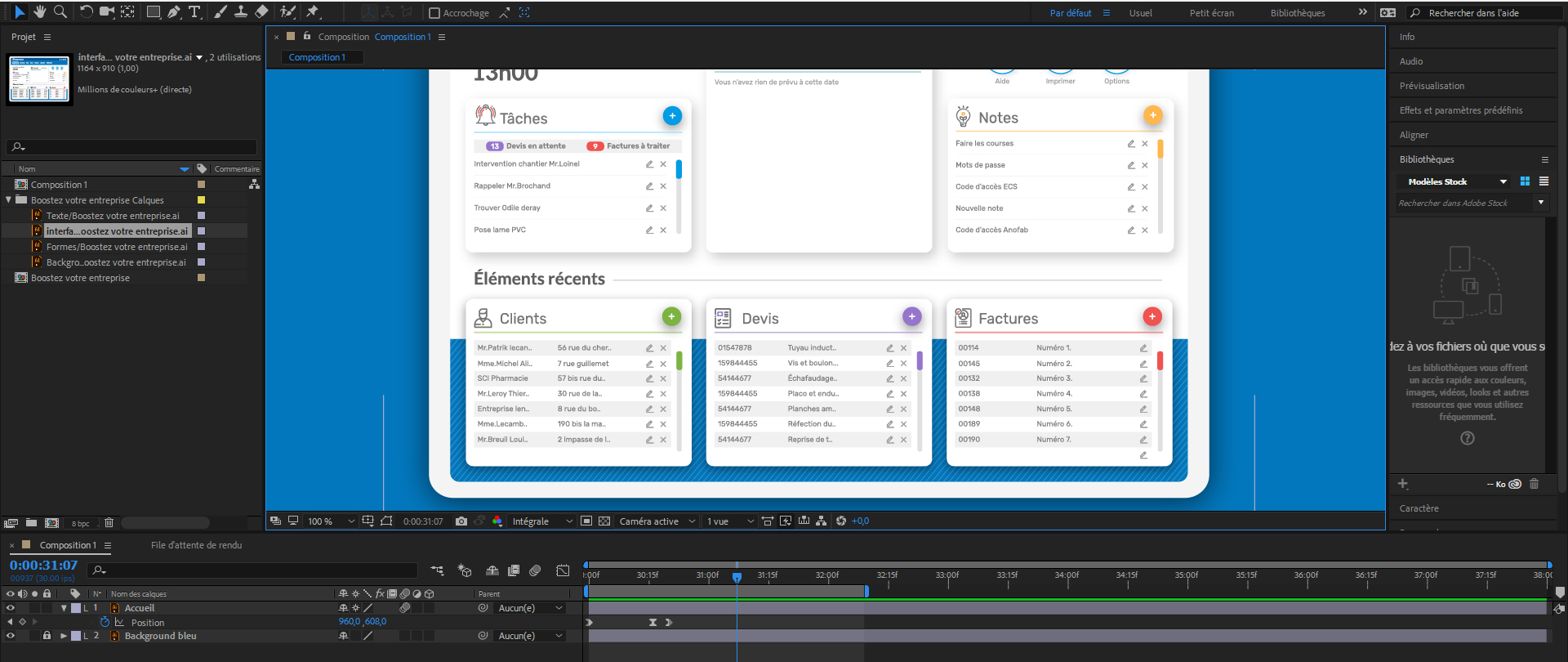This screenshot has width=1568, height=662.
Task: Open the Prévisualisation panel
Action: [x=1432, y=86]
